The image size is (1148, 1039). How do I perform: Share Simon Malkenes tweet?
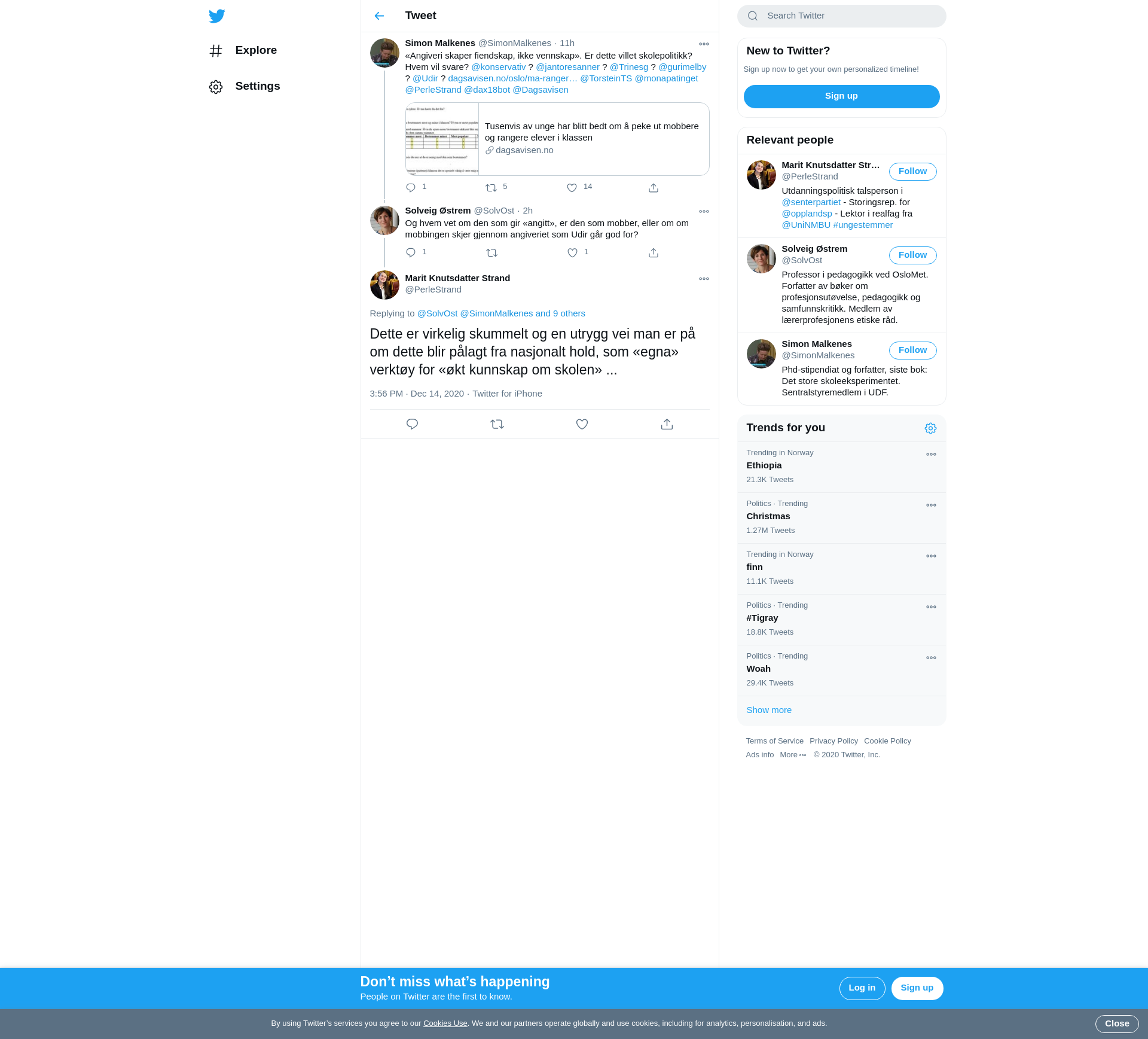pos(654,188)
